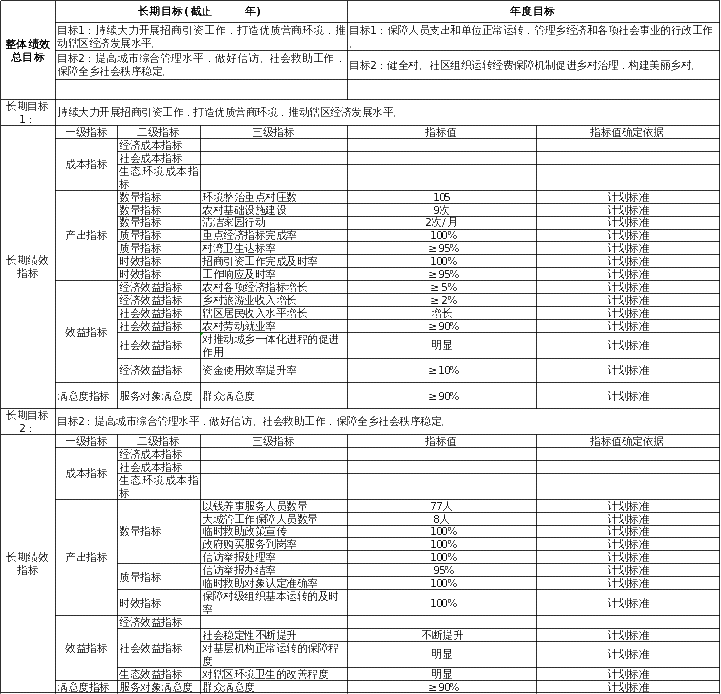Select the annual goal 目标2 text cell
Screen dimensions: 721x694
(533, 68)
